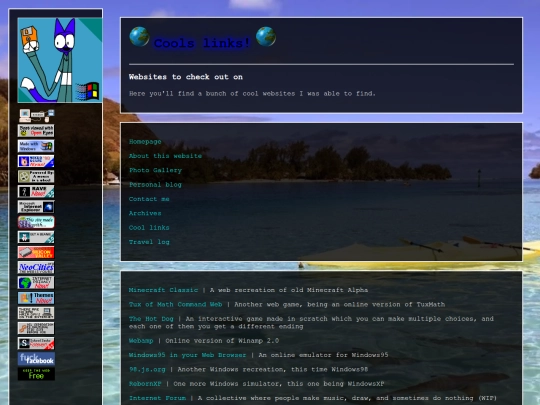Click the 'RAVE Now!' badge
The image size is (540, 405).
[36, 191]
